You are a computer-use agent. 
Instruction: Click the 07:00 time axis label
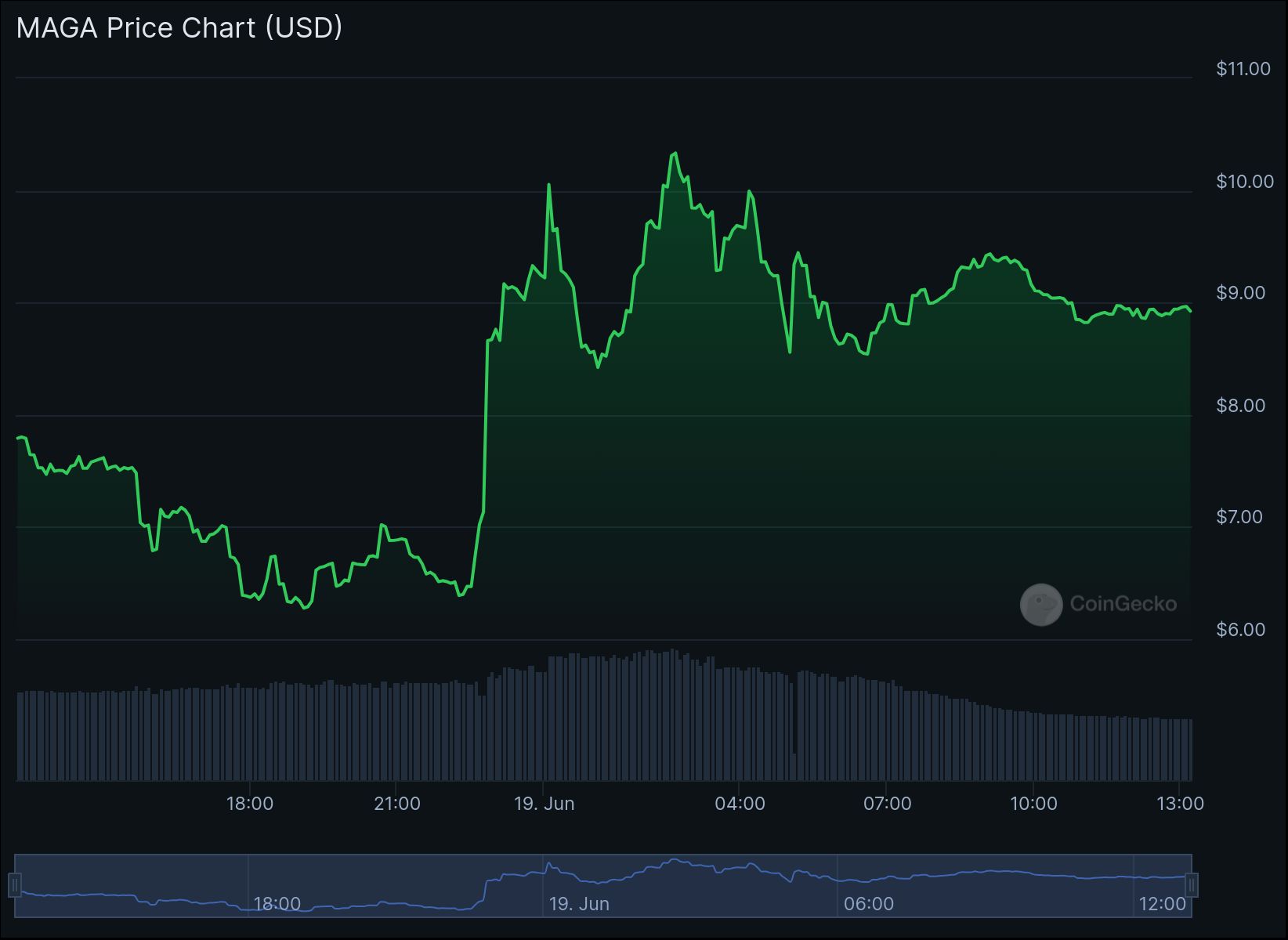click(x=887, y=804)
